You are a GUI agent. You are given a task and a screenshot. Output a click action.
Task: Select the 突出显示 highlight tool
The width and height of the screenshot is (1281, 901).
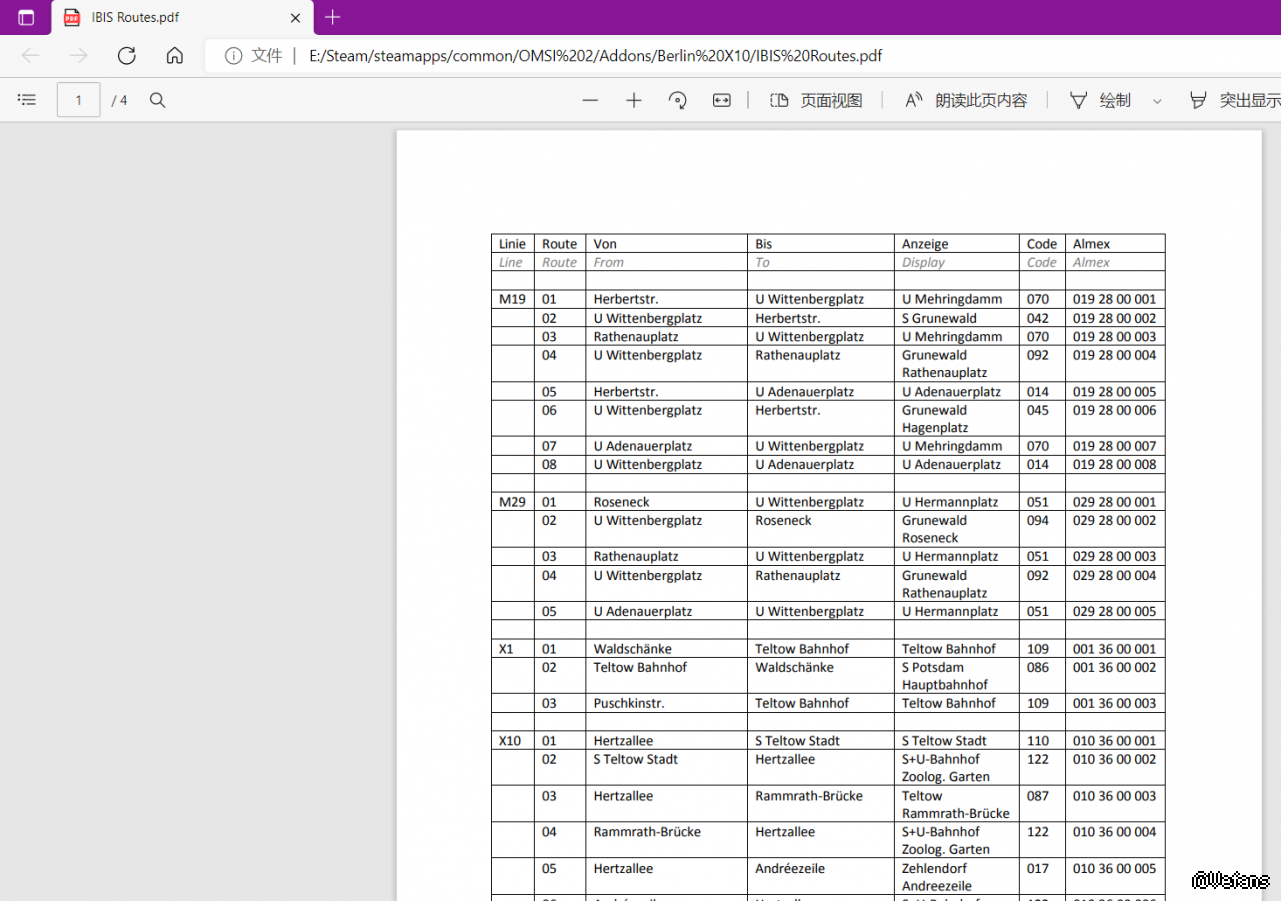pos(1235,100)
